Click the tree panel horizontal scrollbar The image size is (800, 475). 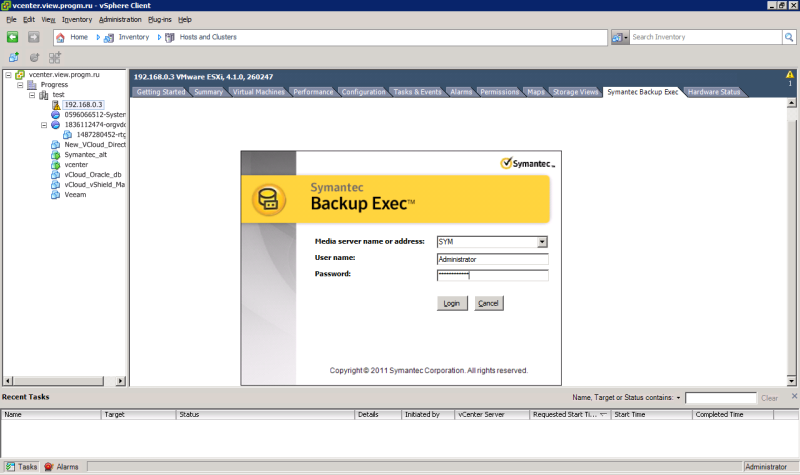point(64,381)
